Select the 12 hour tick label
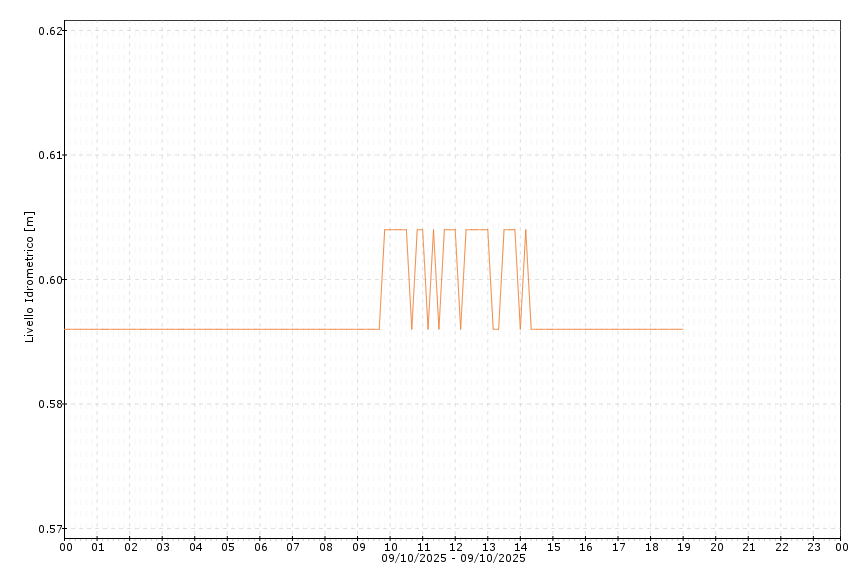The image size is (860, 573). [x=456, y=547]
